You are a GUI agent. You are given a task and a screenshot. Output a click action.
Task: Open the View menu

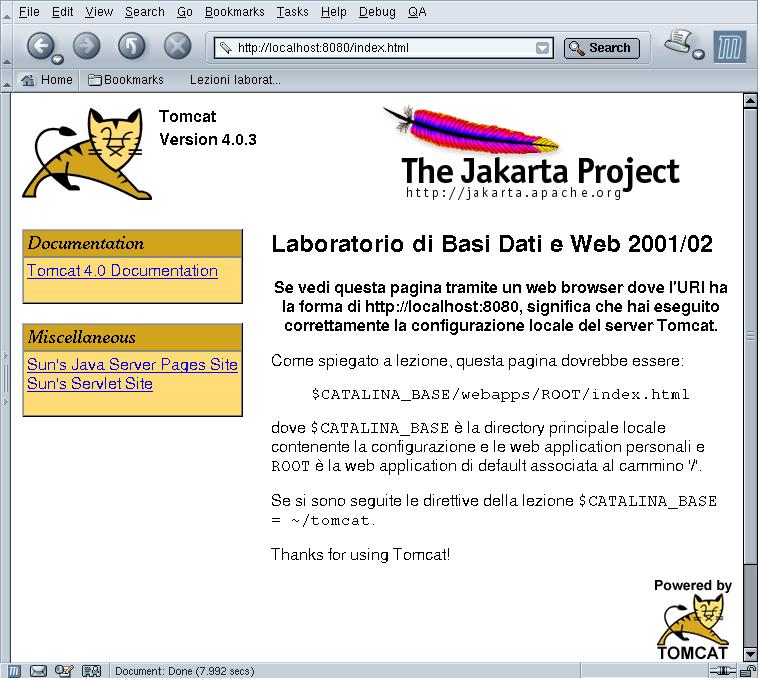click(x=99, y=12)
